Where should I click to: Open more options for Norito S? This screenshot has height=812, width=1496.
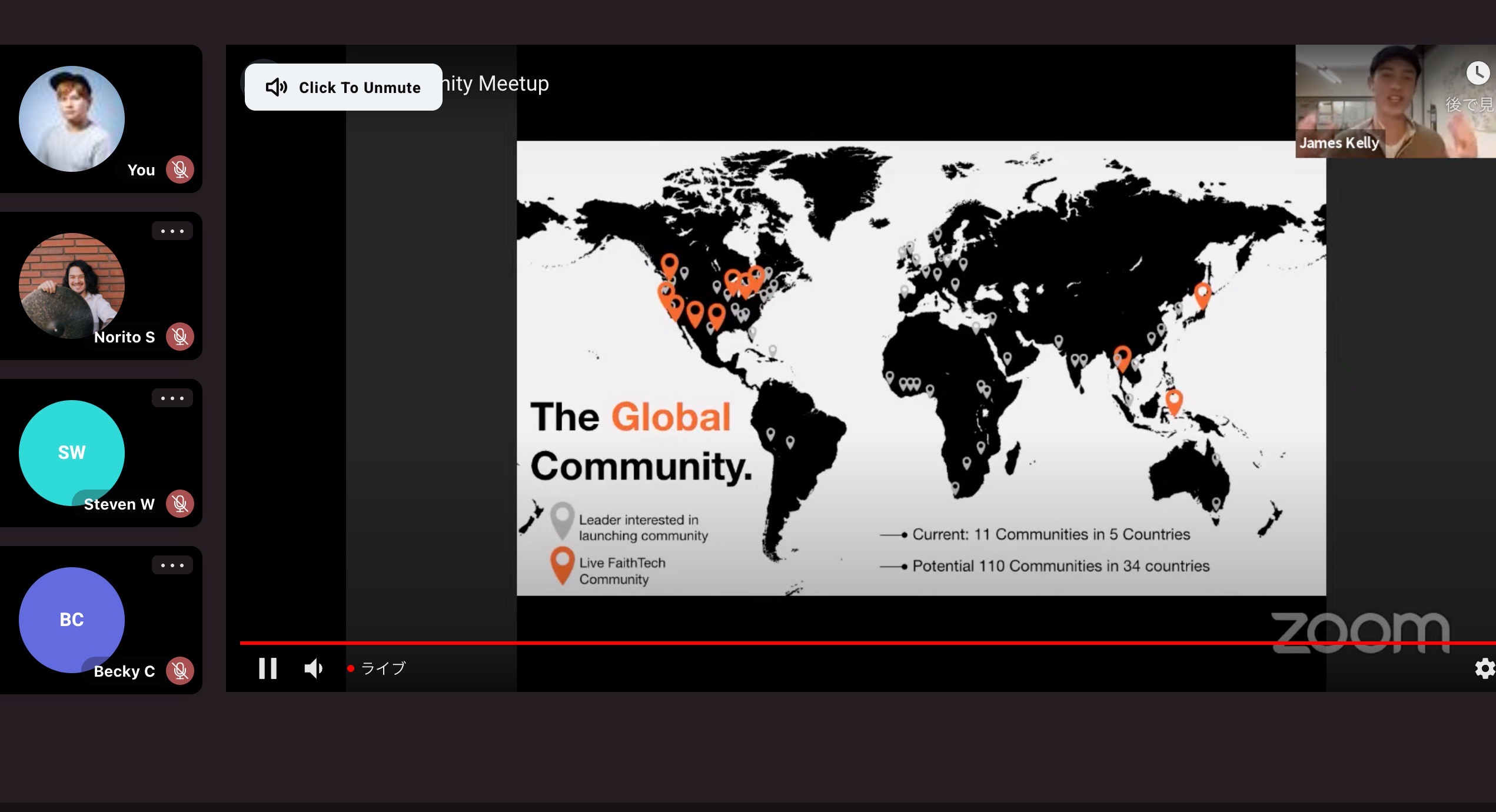tap(172, 231)
